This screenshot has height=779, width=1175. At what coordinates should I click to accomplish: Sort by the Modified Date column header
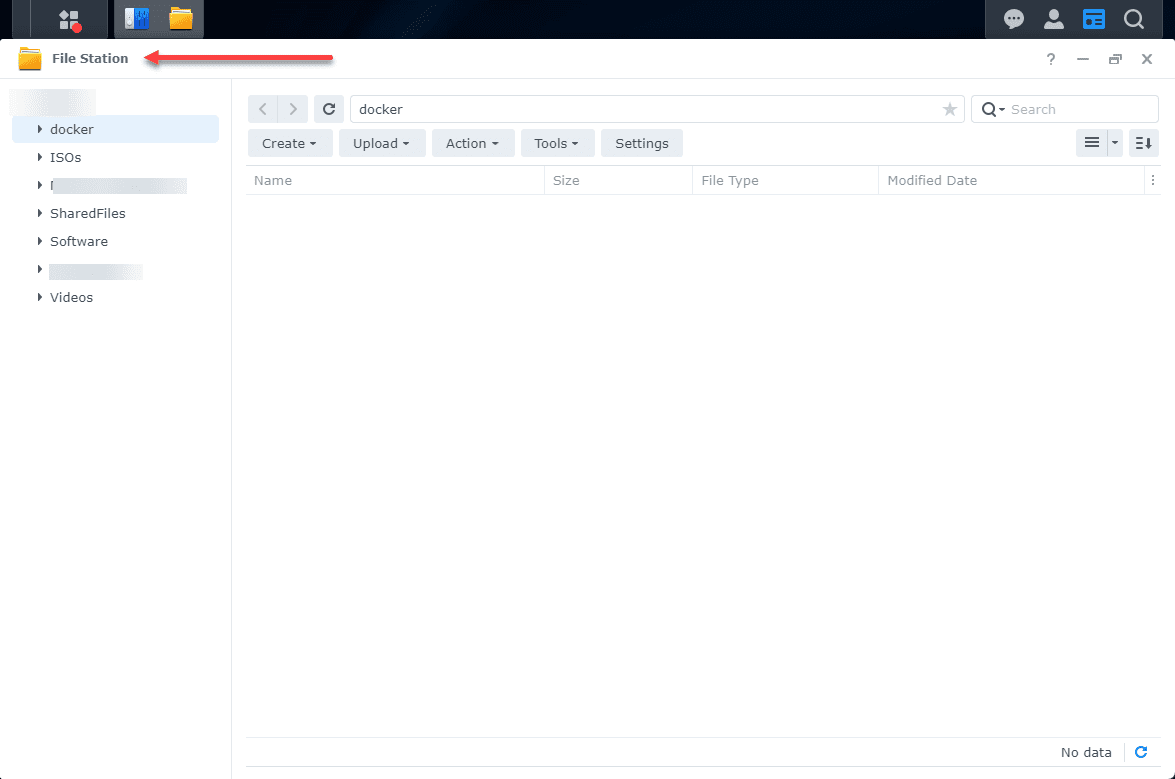click(1011, 181)
